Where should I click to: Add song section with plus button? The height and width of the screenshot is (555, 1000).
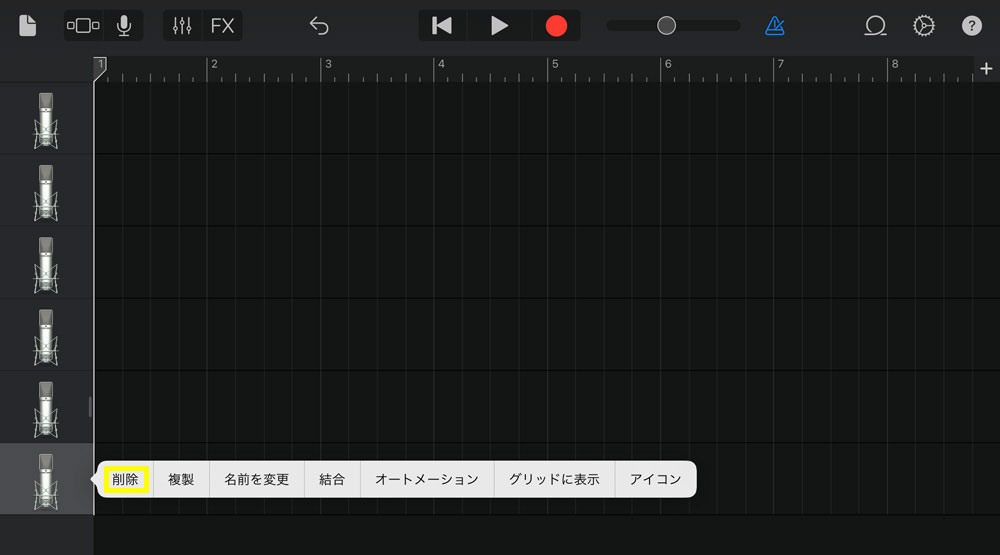point(987,68)
